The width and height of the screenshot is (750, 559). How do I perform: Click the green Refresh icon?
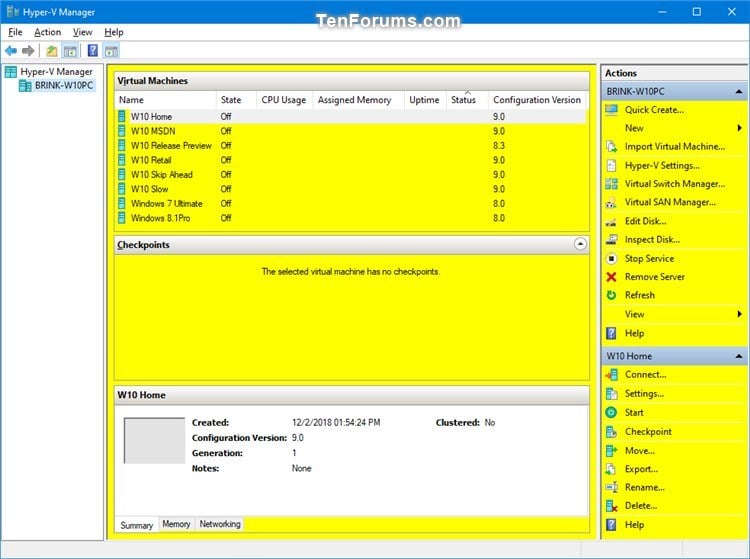[x=611, y=295]
